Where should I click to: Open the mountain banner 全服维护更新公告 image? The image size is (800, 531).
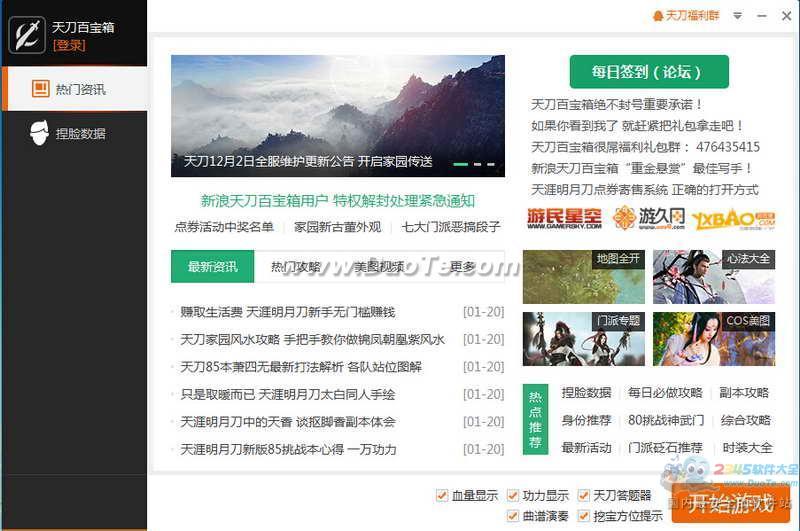tap(338, 116)
